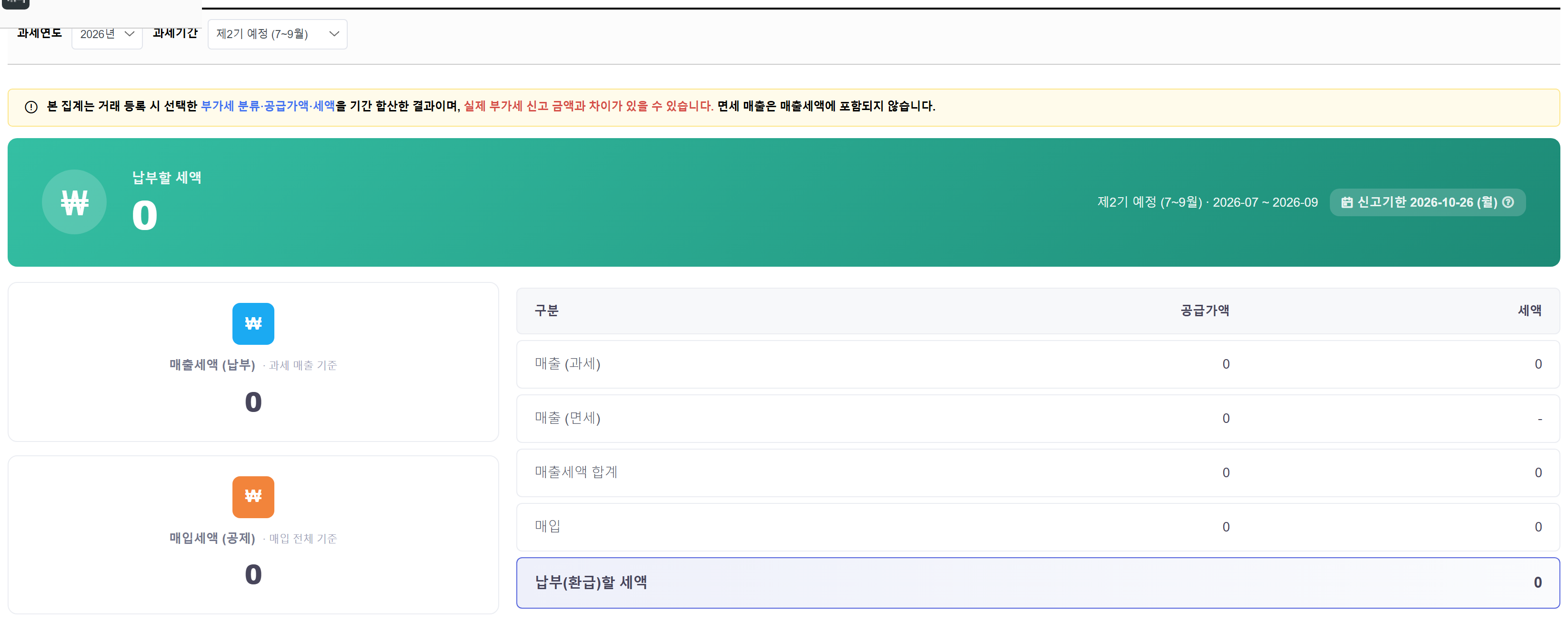Click the 구분 column header
The height and width of the screenshot is (622, 1568).
click(x=546, y=311)
